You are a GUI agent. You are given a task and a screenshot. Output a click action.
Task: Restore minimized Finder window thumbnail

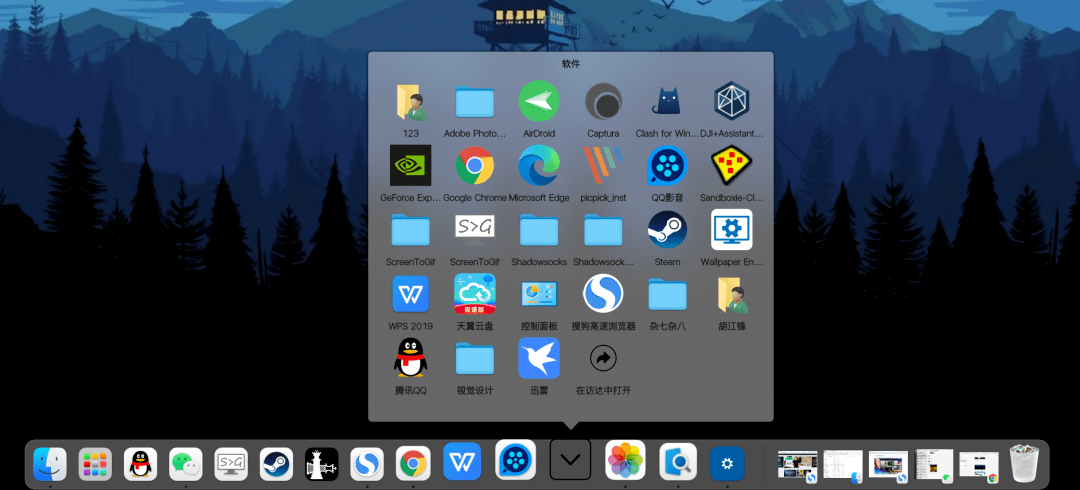(x=842, y=467)
